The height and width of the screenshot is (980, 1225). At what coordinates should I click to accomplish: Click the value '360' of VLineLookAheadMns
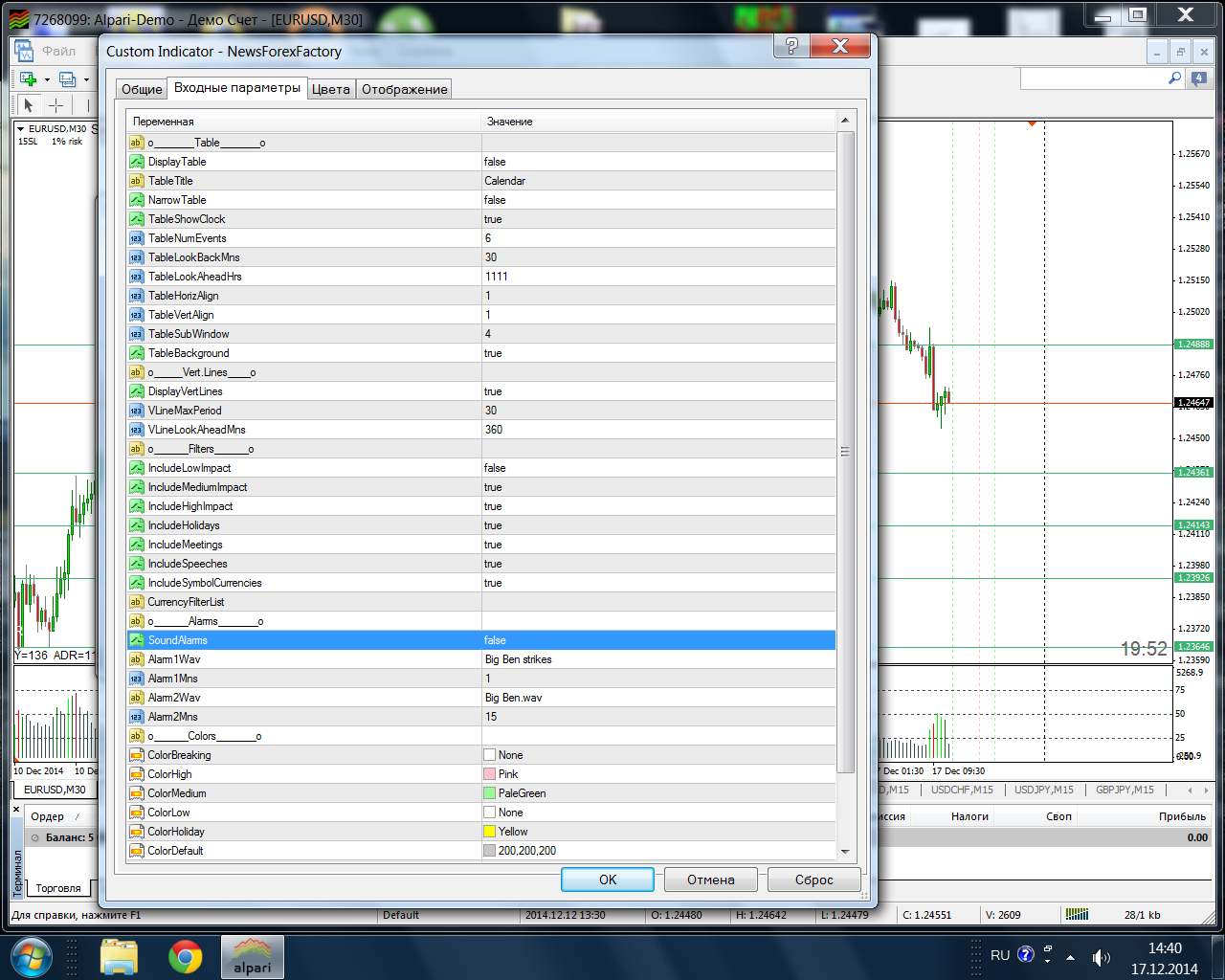pyautogui.click(x=494, y=430)
